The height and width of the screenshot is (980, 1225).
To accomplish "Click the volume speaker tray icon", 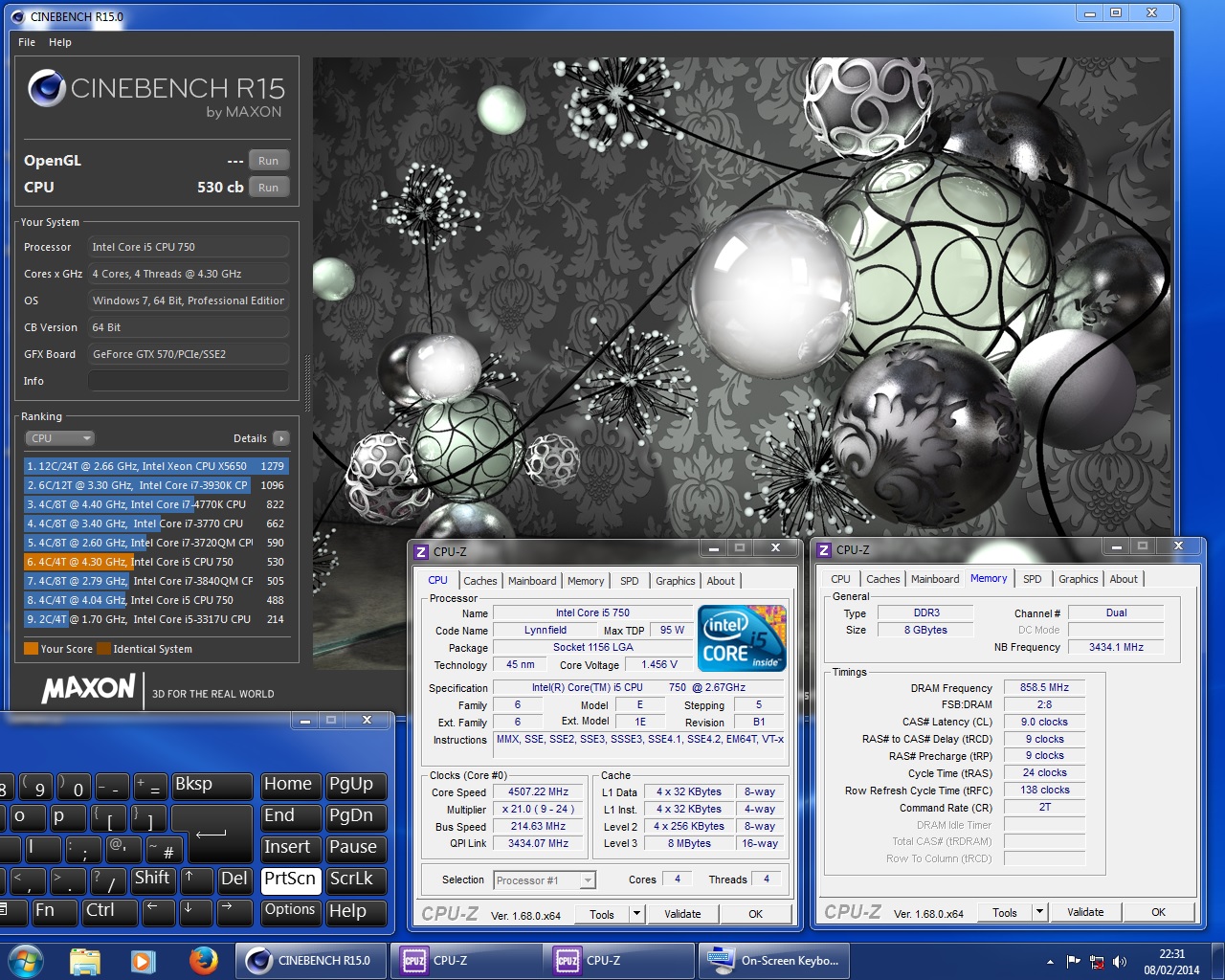I will (x=1120, y=962).
